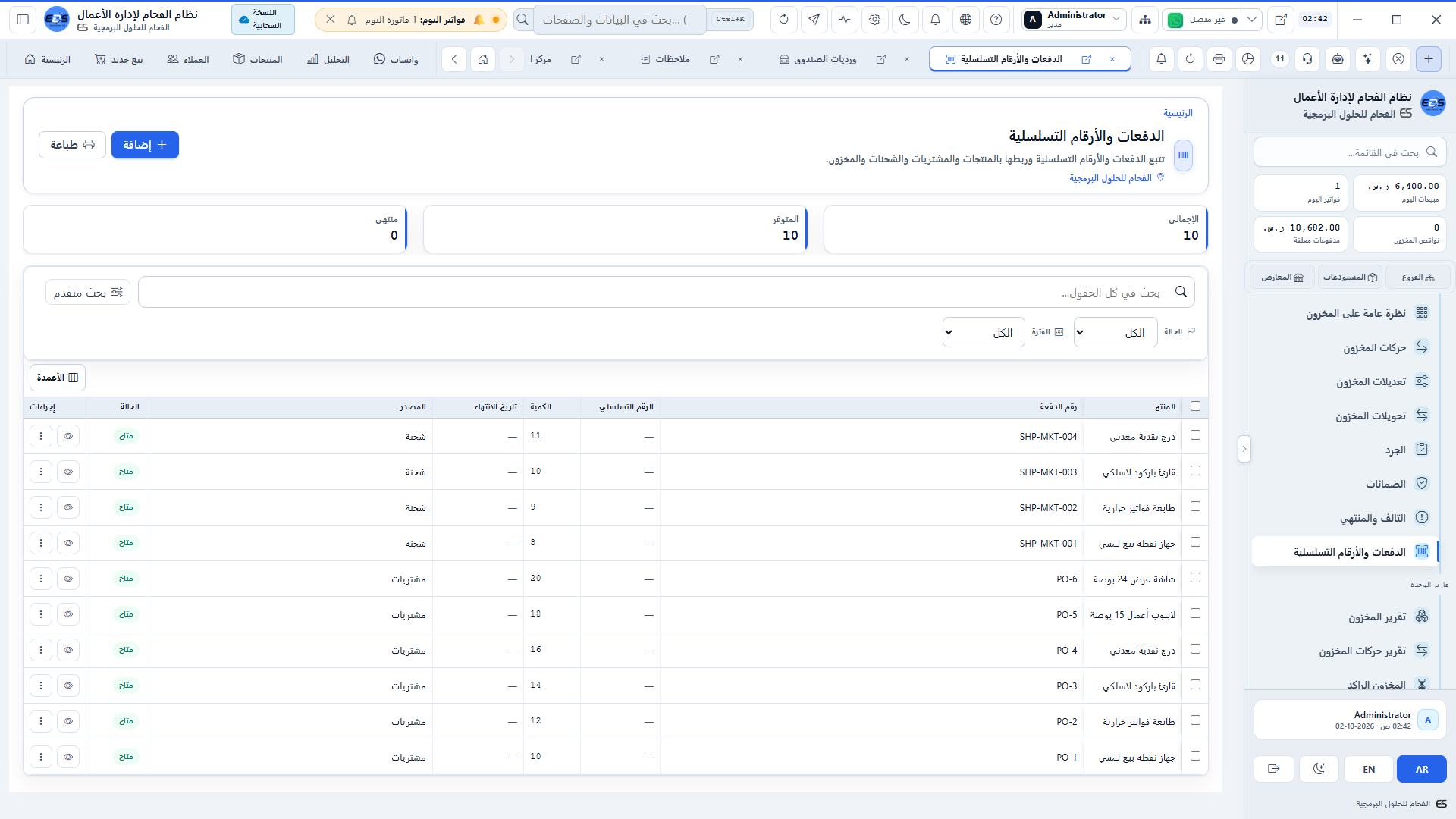Check the row PO-1 checkbox
Image resolution: width=1456 pixels, height=819 pixels.
pyautogui.click(x=1196, y=756)
